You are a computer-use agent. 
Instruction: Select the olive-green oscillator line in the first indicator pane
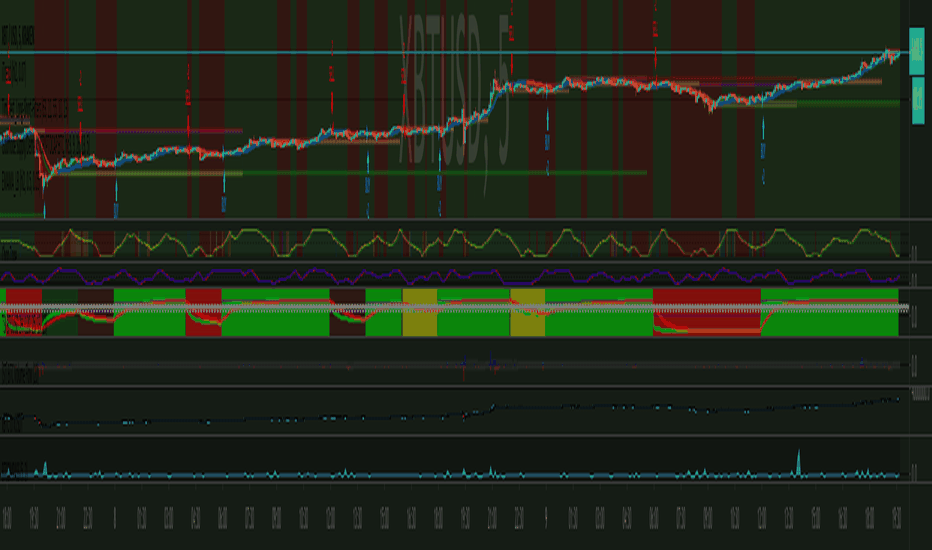click(x=452, y=242)
